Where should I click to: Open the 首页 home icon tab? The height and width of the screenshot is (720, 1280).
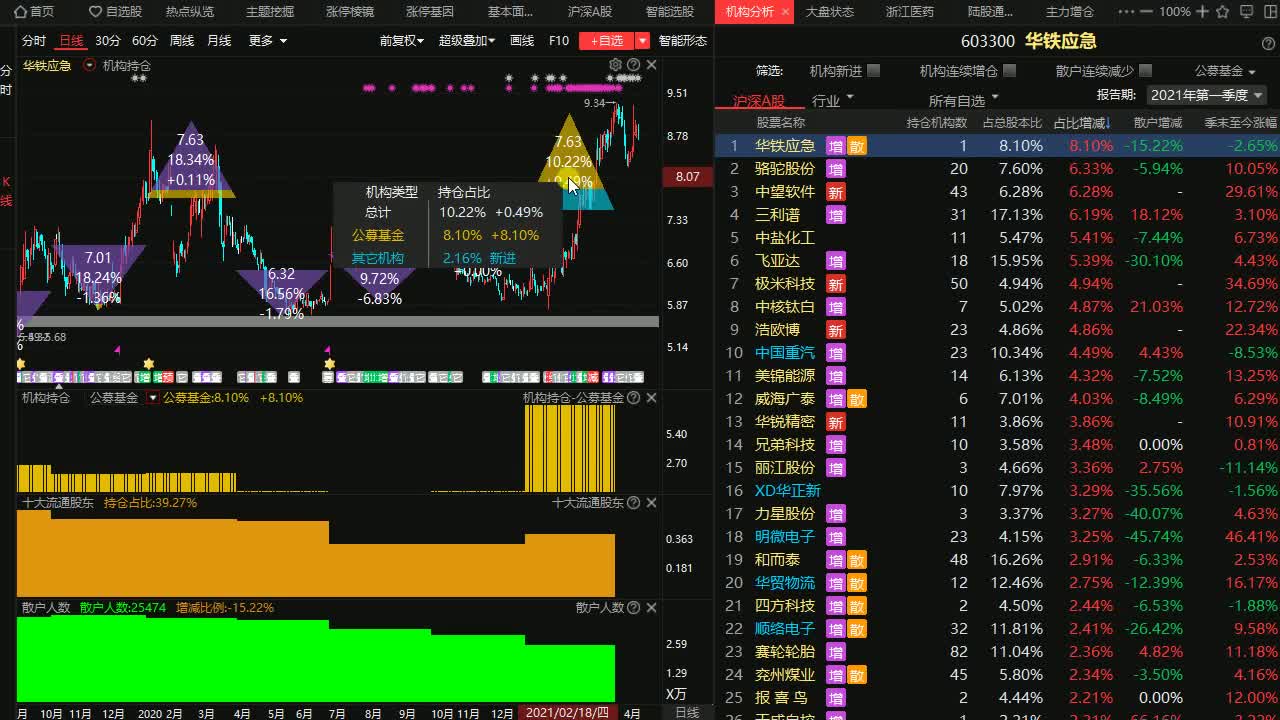tap(36, 12)
